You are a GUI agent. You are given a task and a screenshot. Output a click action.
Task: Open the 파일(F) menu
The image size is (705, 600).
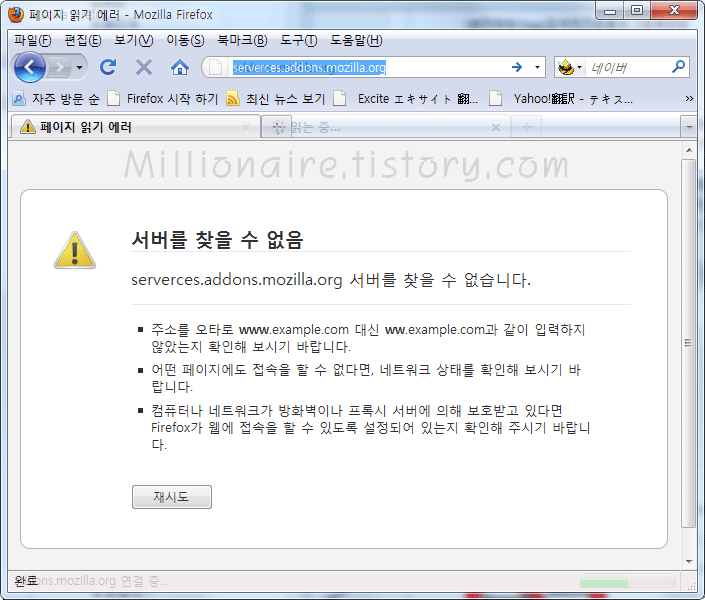point(32,40)
